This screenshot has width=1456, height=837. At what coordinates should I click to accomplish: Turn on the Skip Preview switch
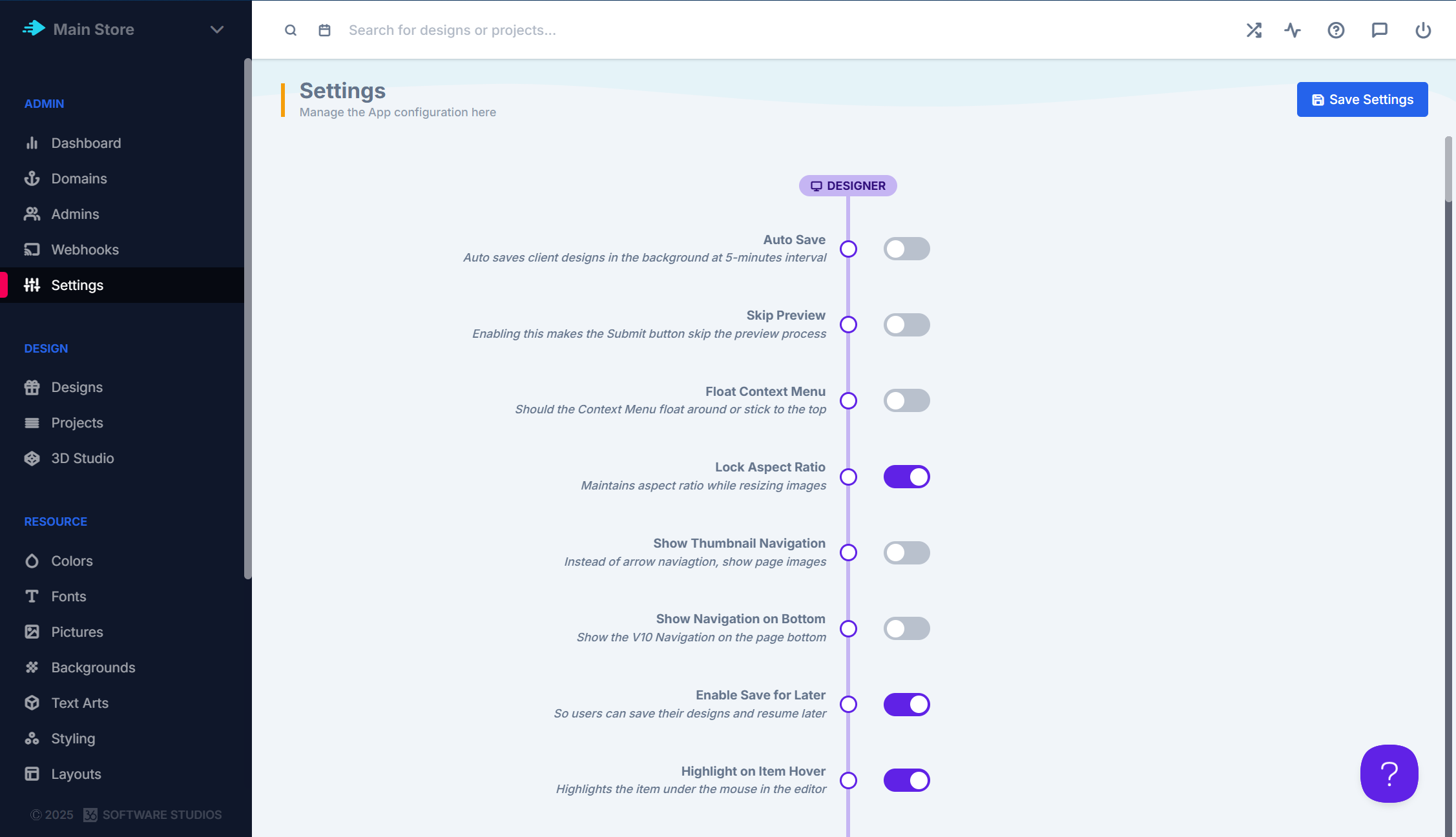[906, 325]
